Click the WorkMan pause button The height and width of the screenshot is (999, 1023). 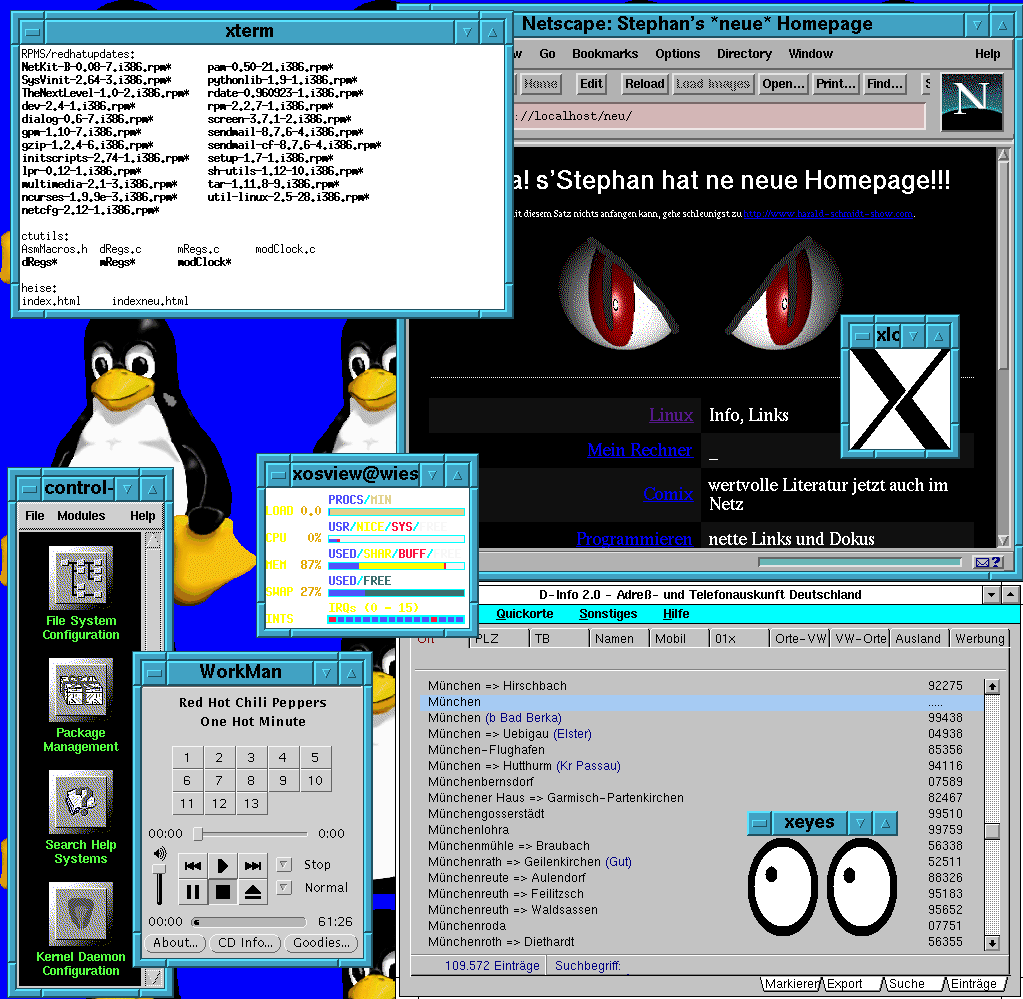point(192,891)
